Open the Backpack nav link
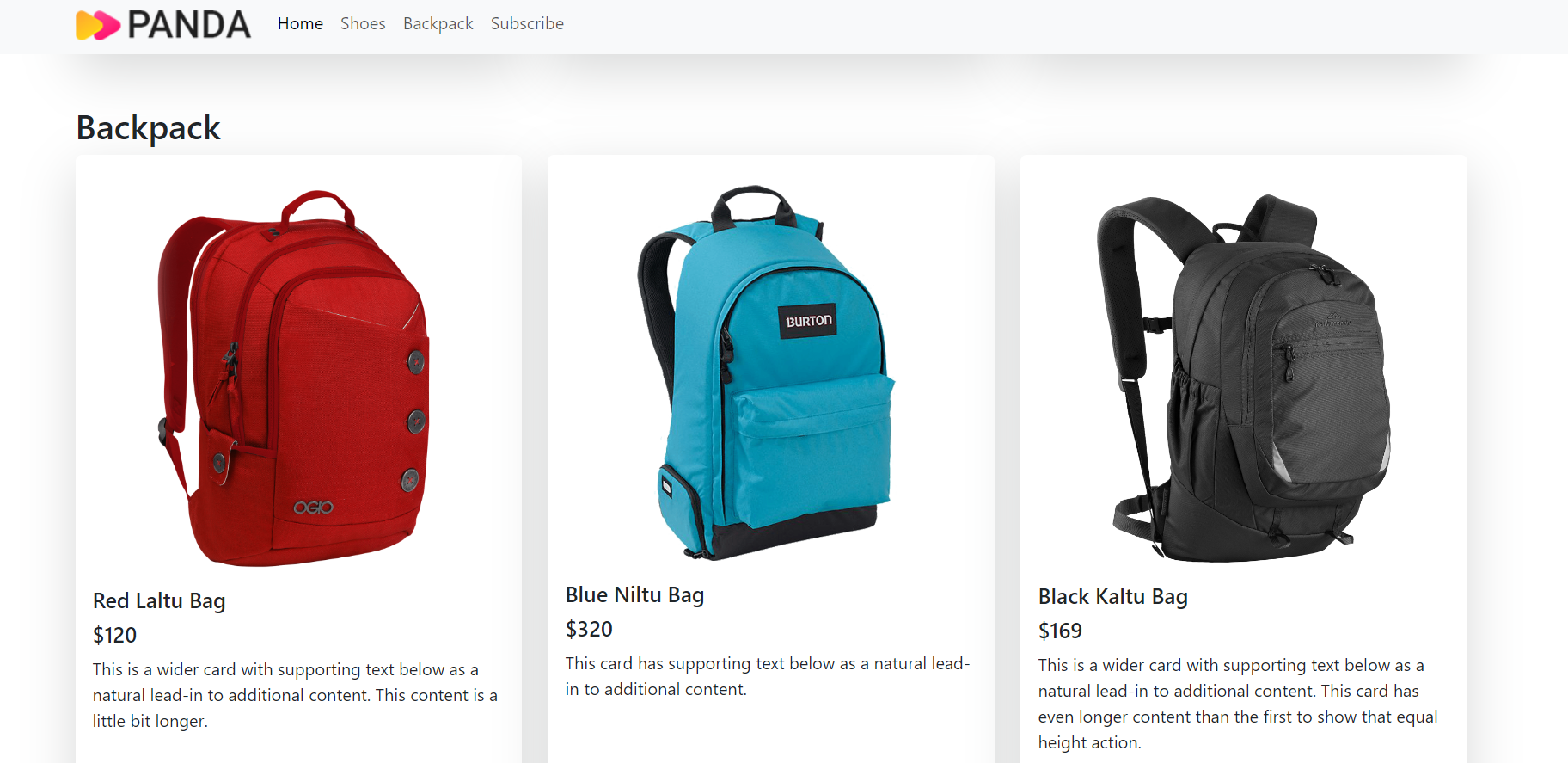This screenshot has height=763, width=1568. [438, 23]
